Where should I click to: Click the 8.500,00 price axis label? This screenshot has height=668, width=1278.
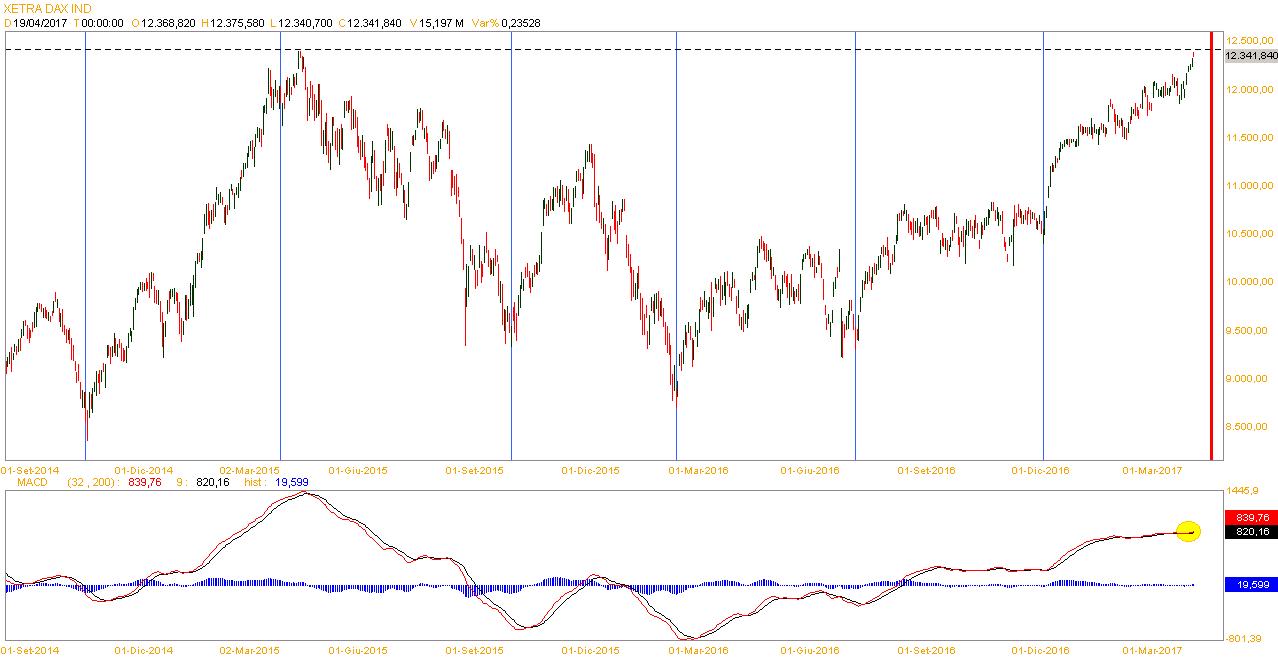click(x=1250, y=427)
